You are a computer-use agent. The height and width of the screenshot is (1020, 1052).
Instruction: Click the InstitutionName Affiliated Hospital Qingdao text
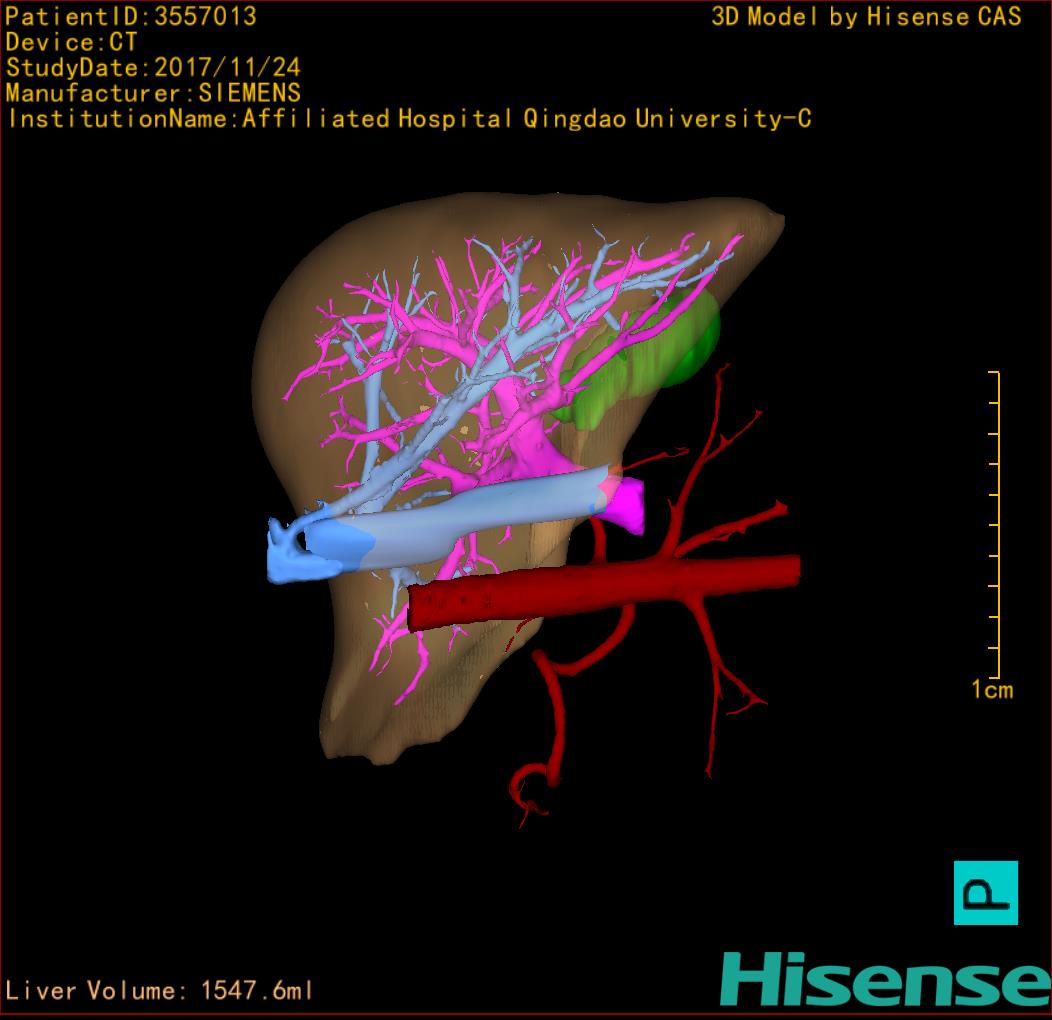[409, 119]
